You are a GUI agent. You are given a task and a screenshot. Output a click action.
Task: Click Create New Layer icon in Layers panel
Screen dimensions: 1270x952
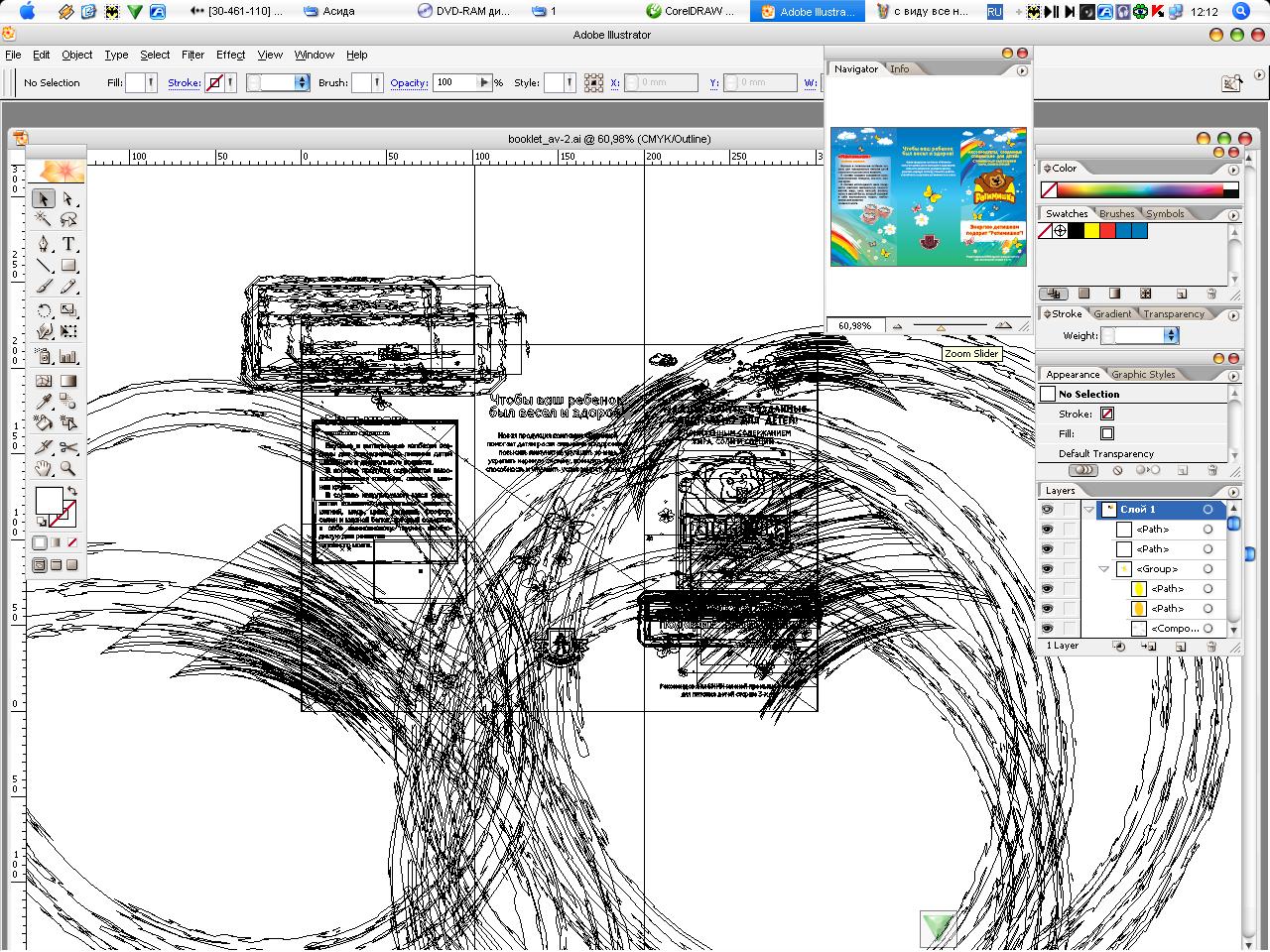coord(1181,647)
